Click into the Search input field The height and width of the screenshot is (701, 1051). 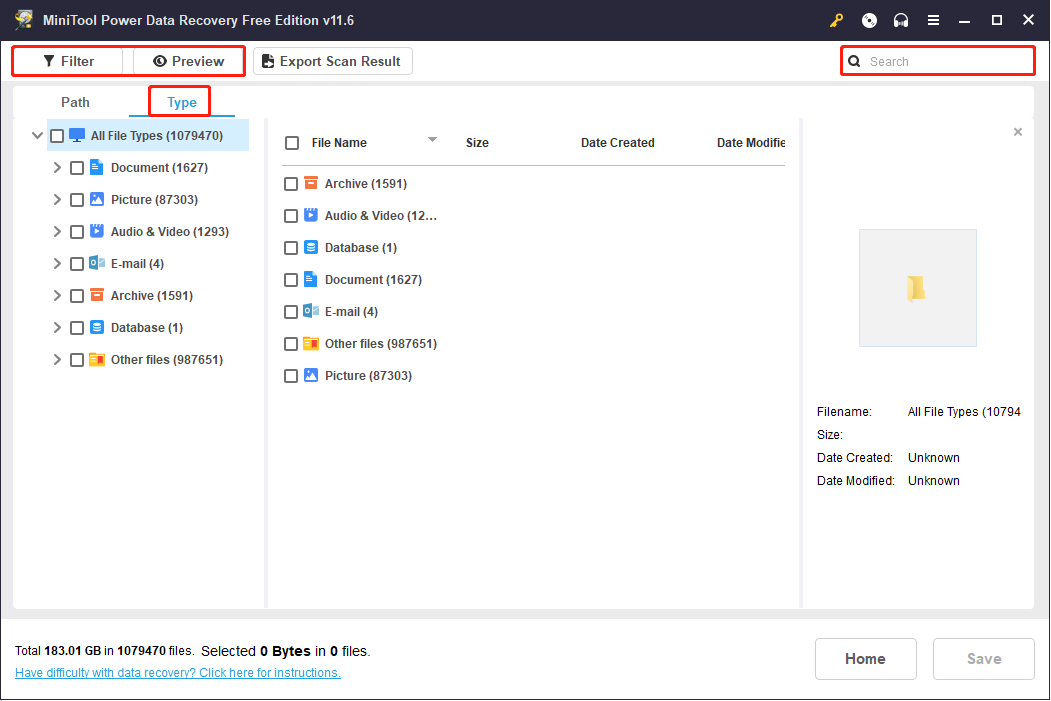[x=945, y=61]
